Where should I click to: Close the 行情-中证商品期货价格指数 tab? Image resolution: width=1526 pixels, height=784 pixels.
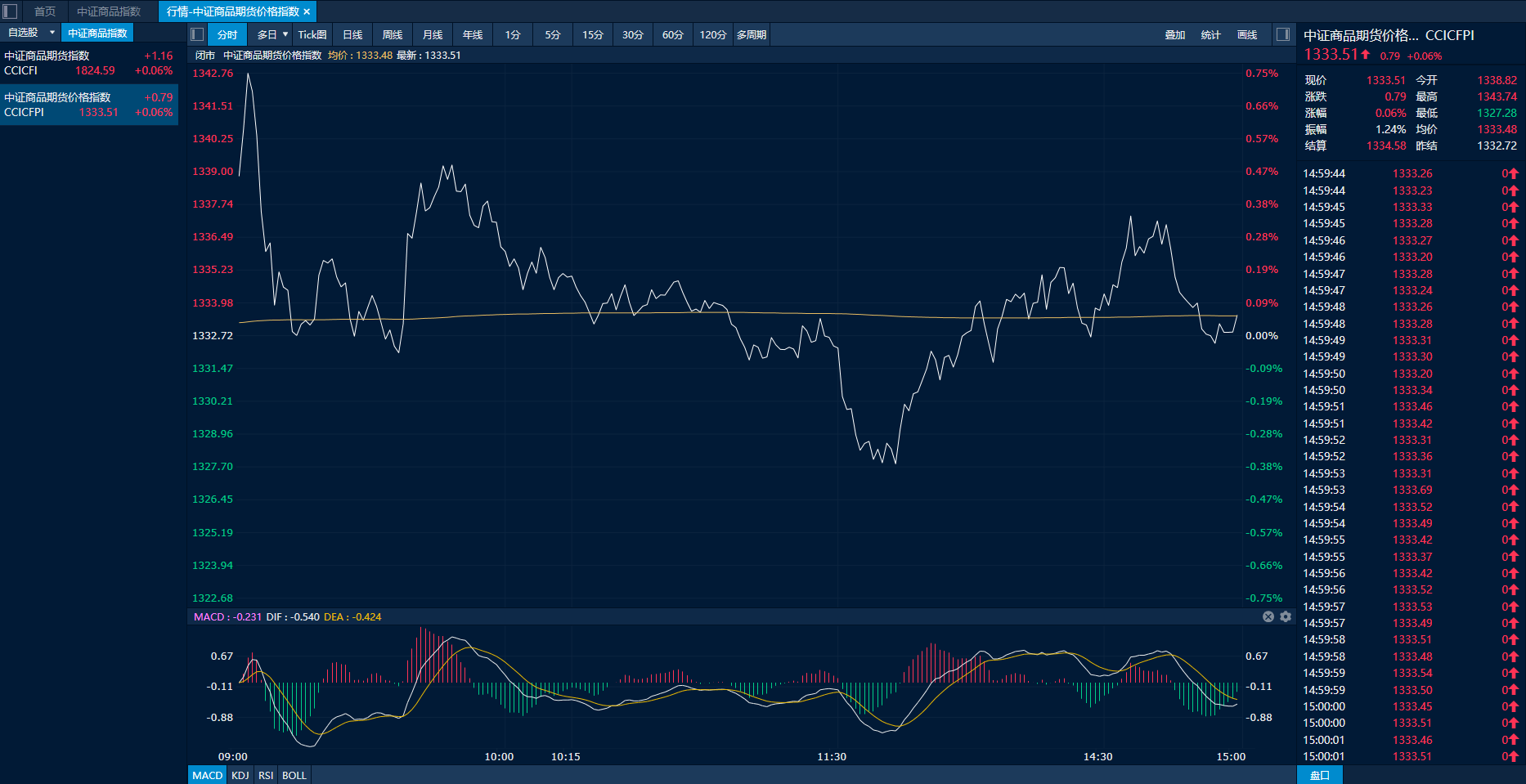tap(307, 11)
